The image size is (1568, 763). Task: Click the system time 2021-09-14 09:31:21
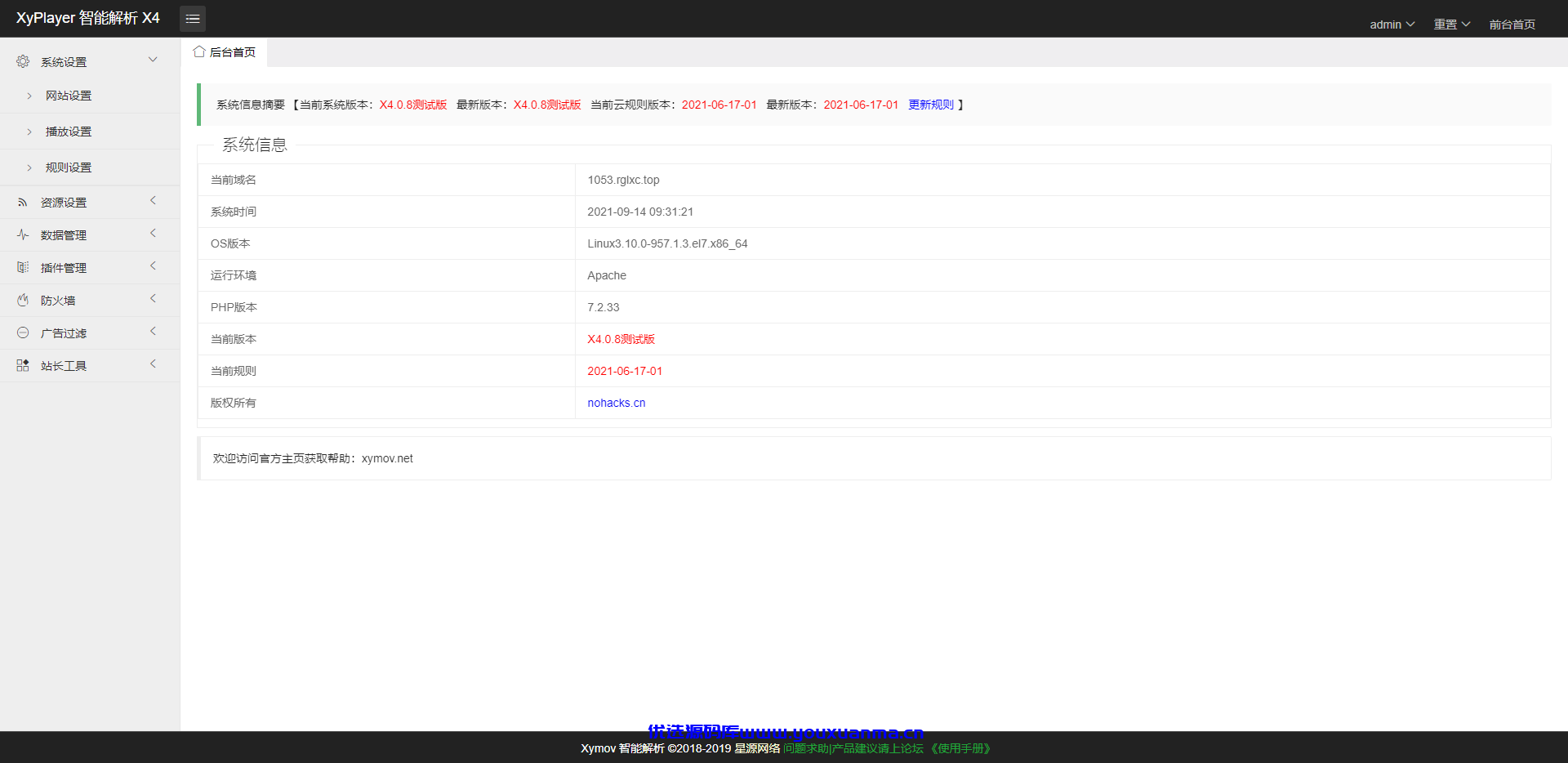coord(640,212)
